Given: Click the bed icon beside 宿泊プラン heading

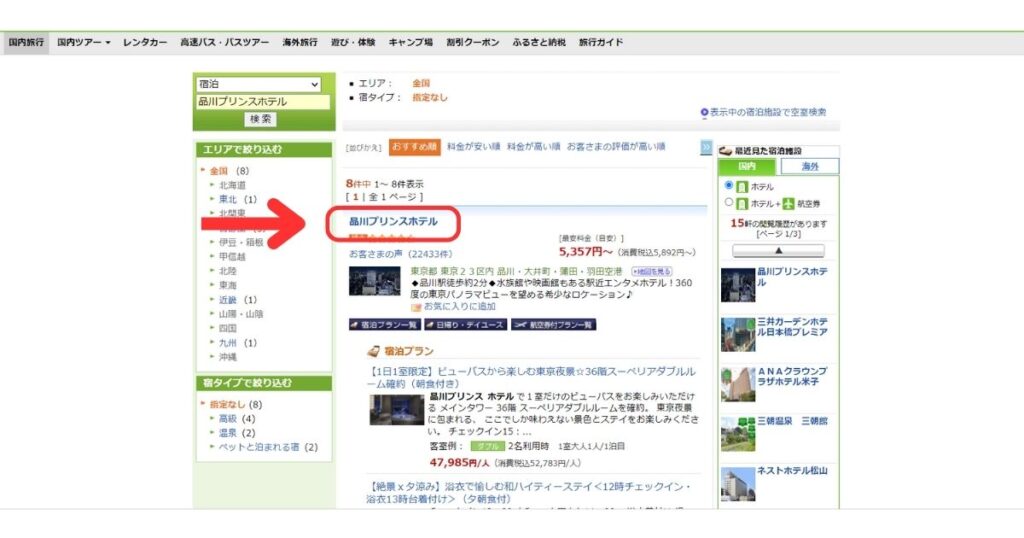Looking at the screenshot, I should coord(374,352).
